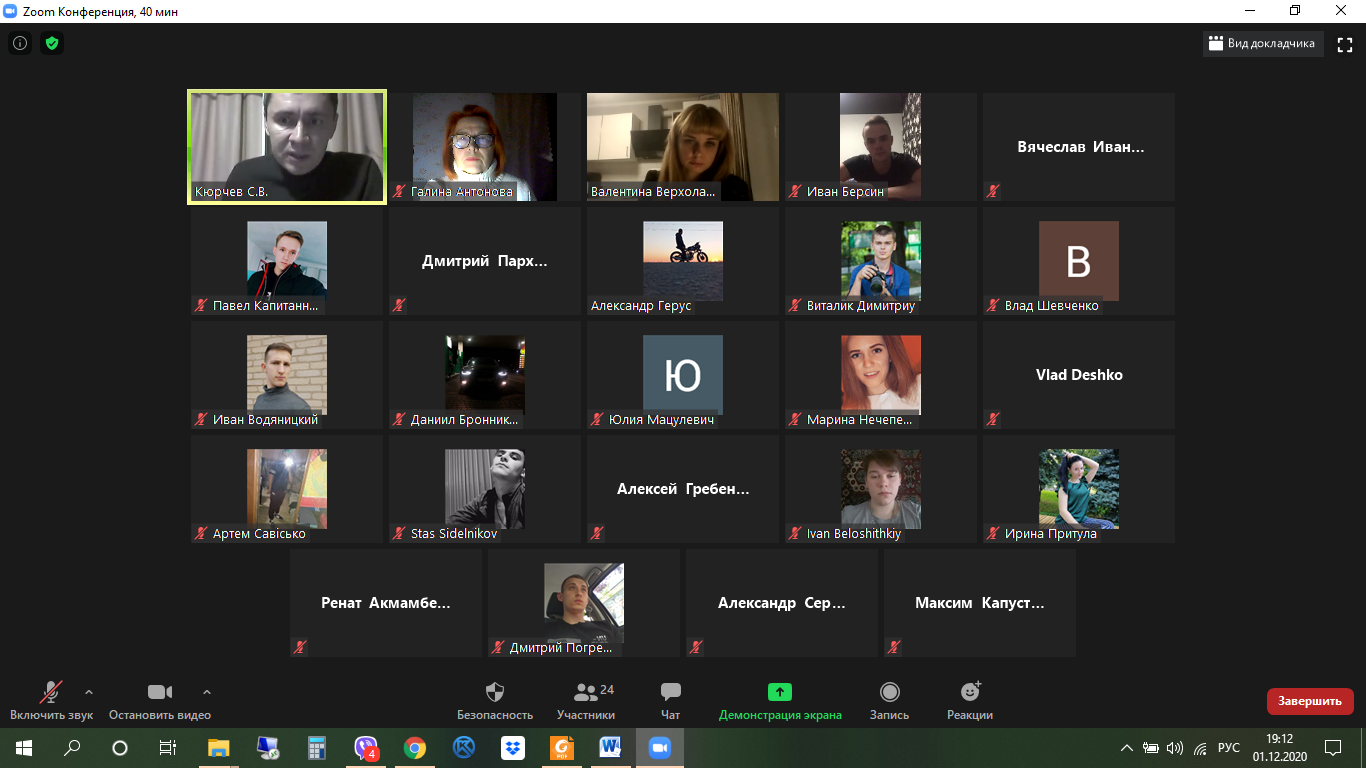
Task: Click muted mic icon for Stas Sidelnikov
Action: point(400,533)
